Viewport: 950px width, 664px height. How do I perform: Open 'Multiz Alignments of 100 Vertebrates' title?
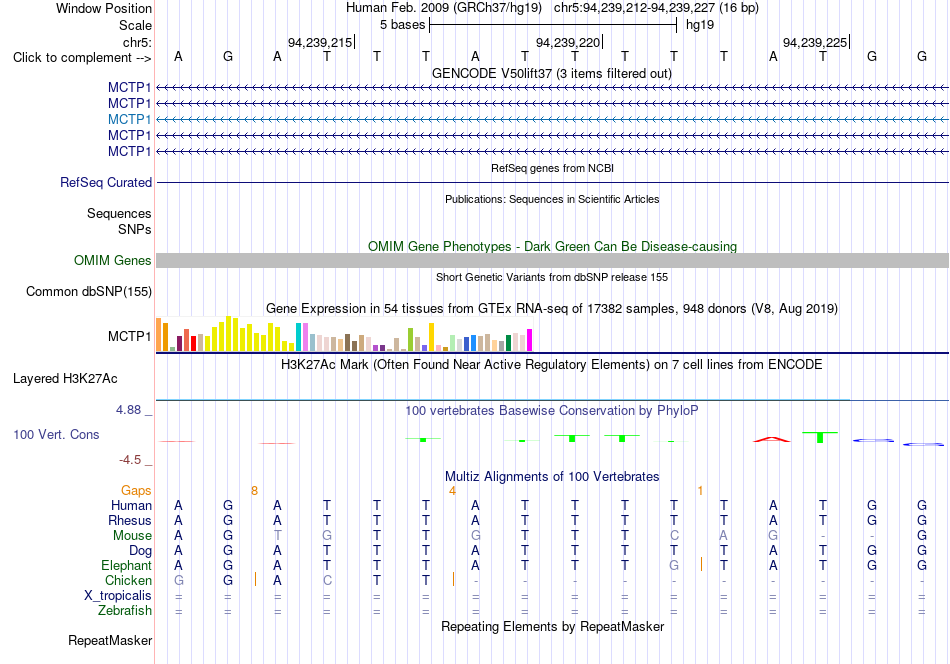552,476
